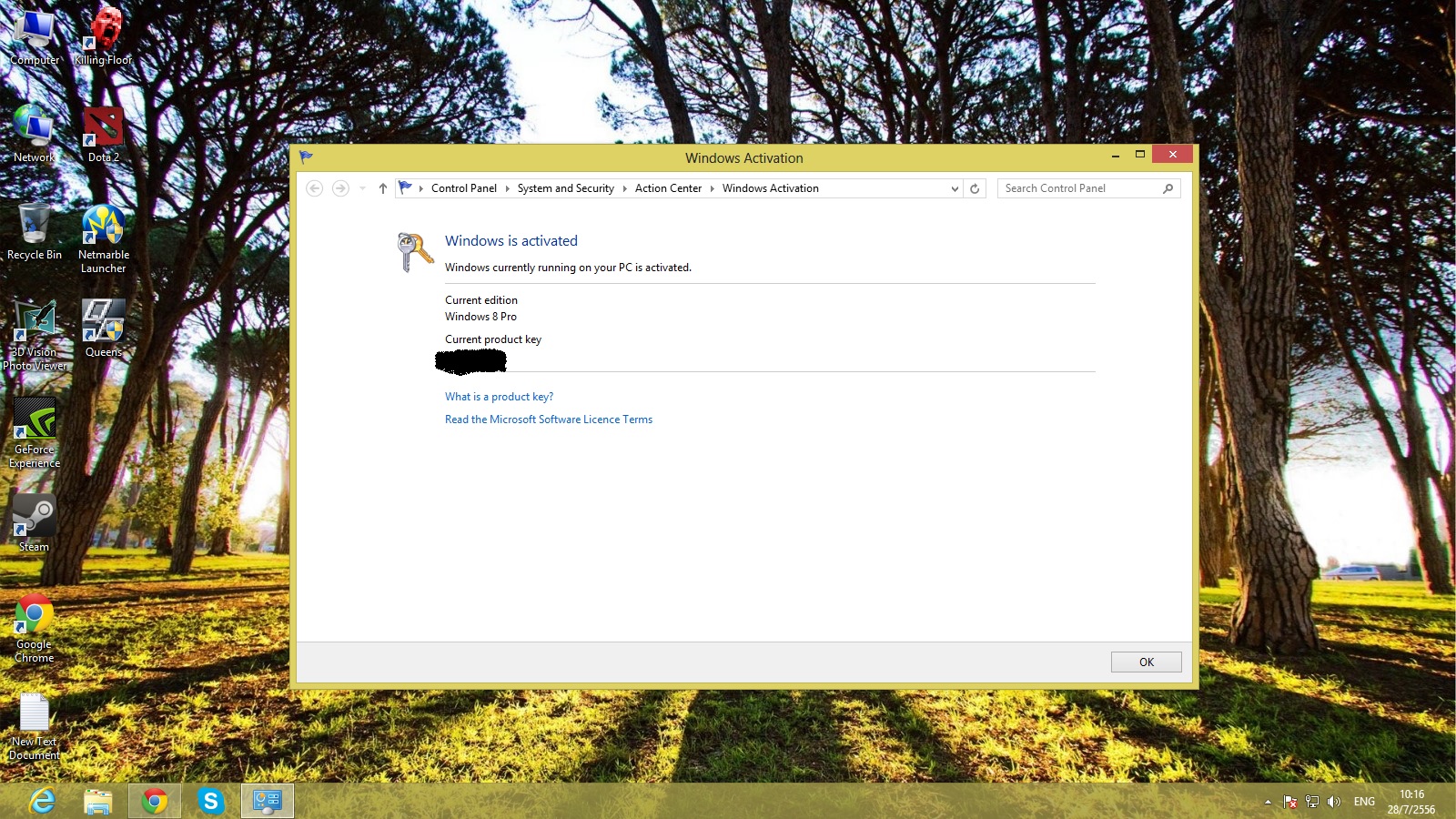Open the Network desktop icon
The image size is (1456, 819).
point(35,135)
